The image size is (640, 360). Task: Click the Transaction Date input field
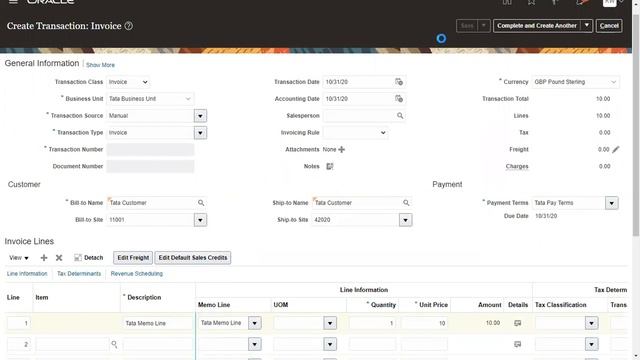[x=358, y=82]
